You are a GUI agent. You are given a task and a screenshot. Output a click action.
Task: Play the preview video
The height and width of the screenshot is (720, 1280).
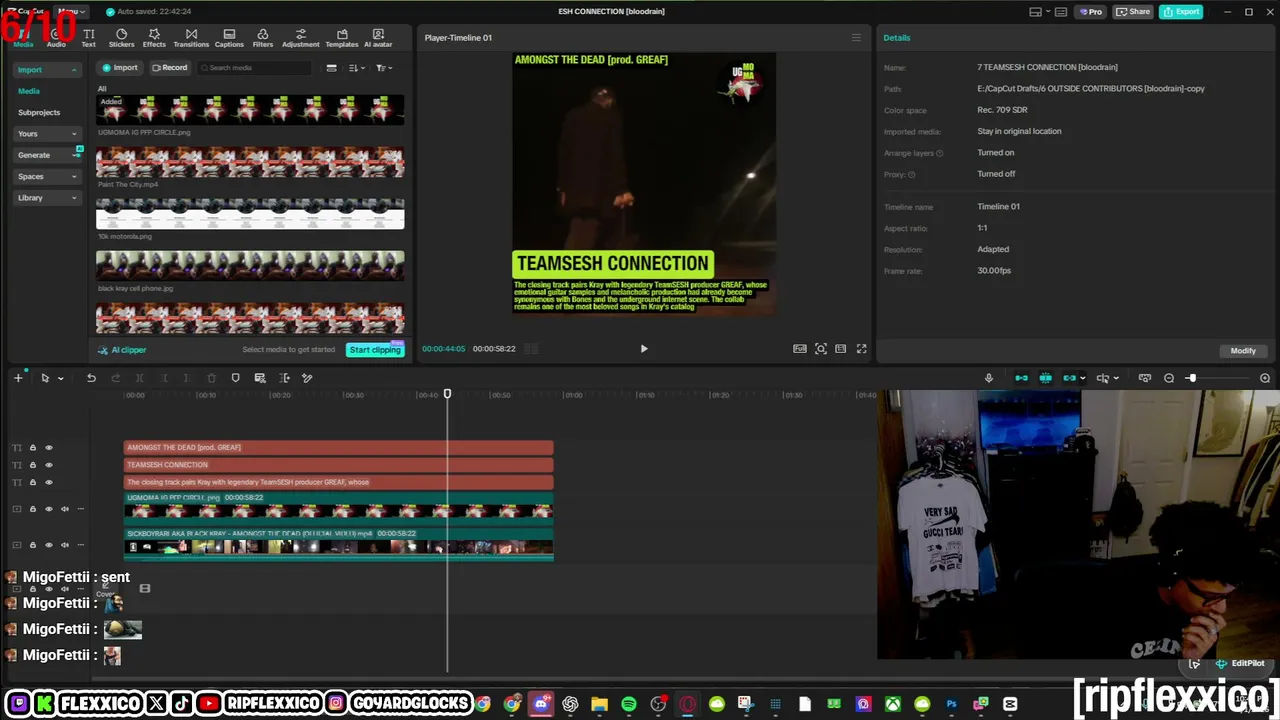(644, 349)
